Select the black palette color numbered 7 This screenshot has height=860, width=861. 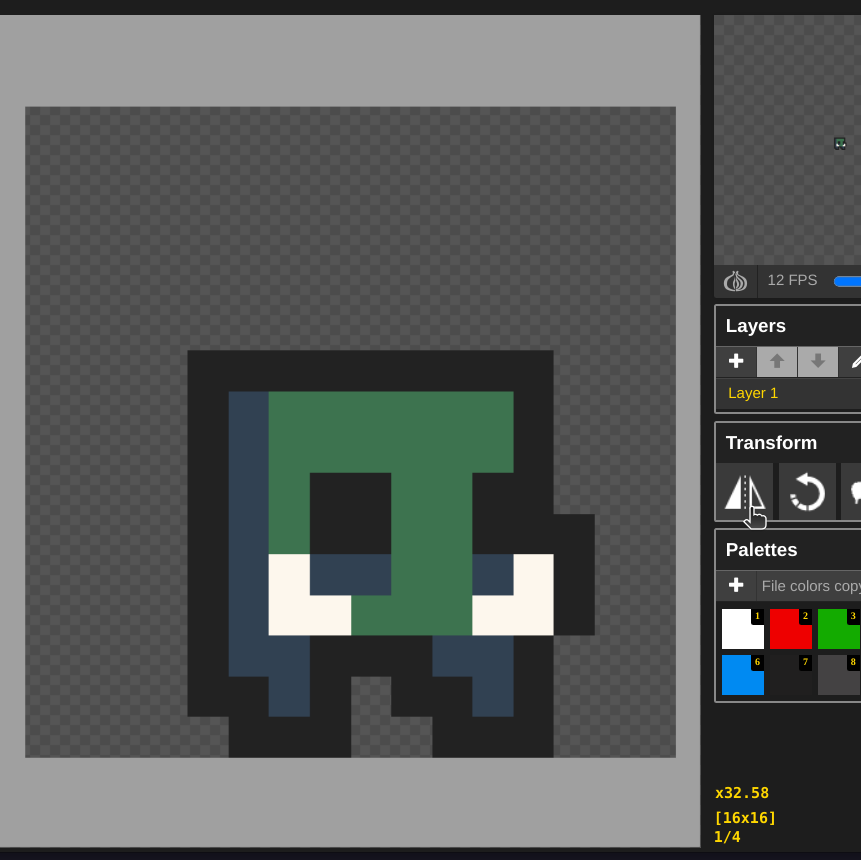tap(788, 677)
